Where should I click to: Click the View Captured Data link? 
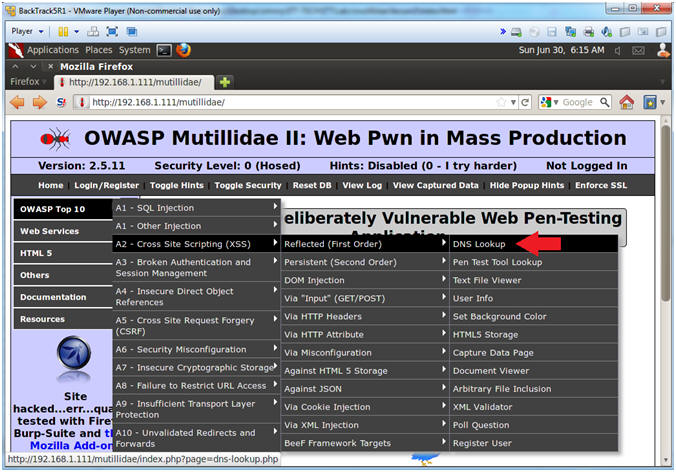pyautogui.click(x=435, y=185)
